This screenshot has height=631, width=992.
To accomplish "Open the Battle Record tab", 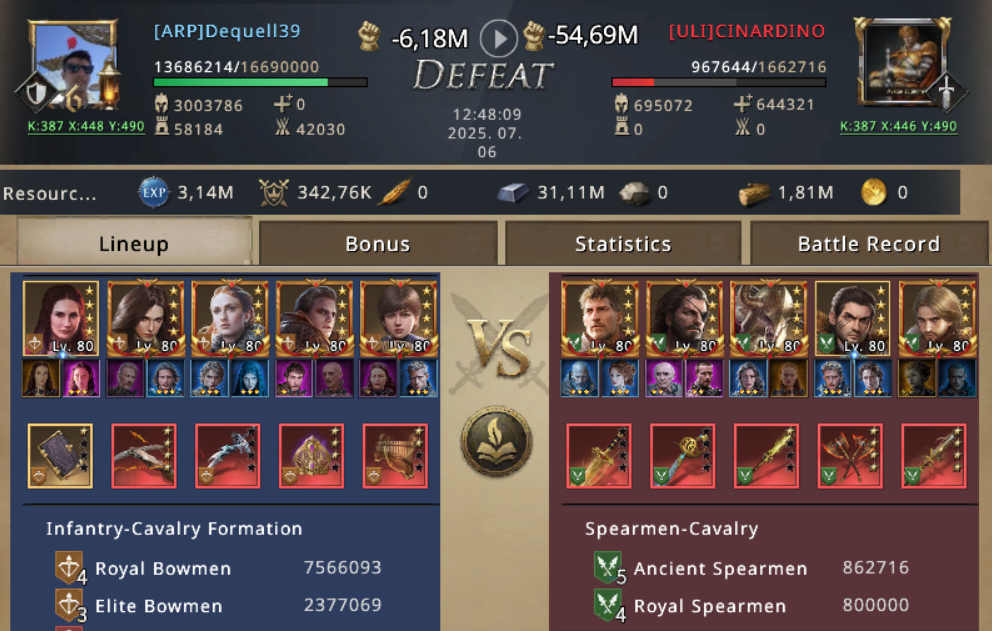I will (x=869, y=243).
